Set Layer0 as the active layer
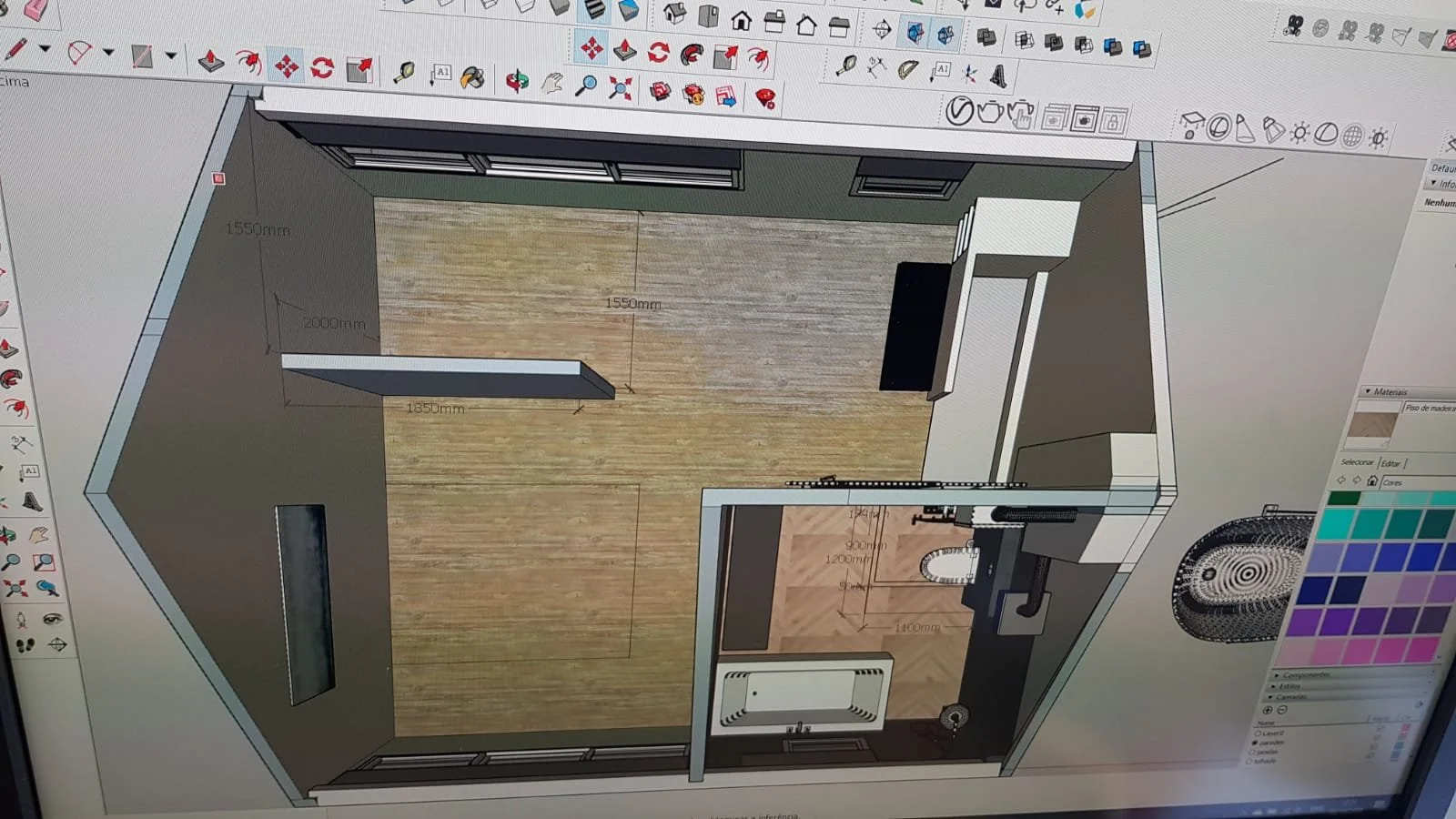 click(x=1258, y=733)
